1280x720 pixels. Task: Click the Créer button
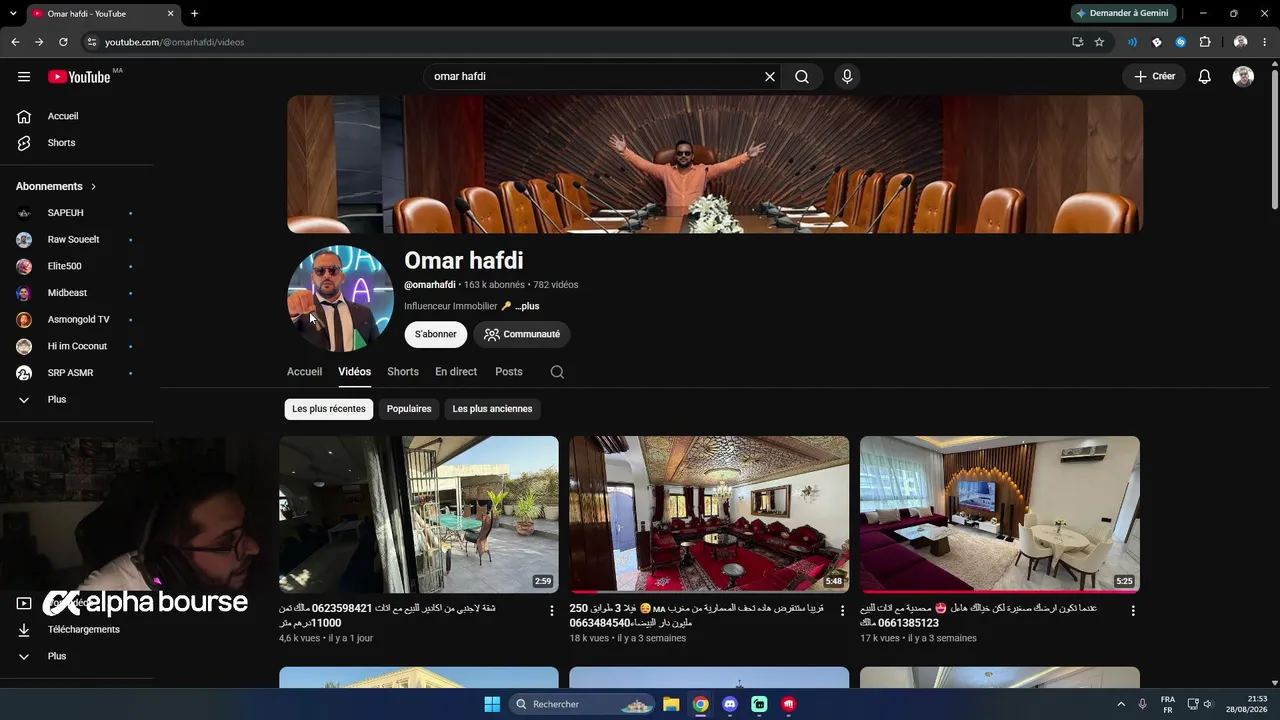tap(1154, 77)
